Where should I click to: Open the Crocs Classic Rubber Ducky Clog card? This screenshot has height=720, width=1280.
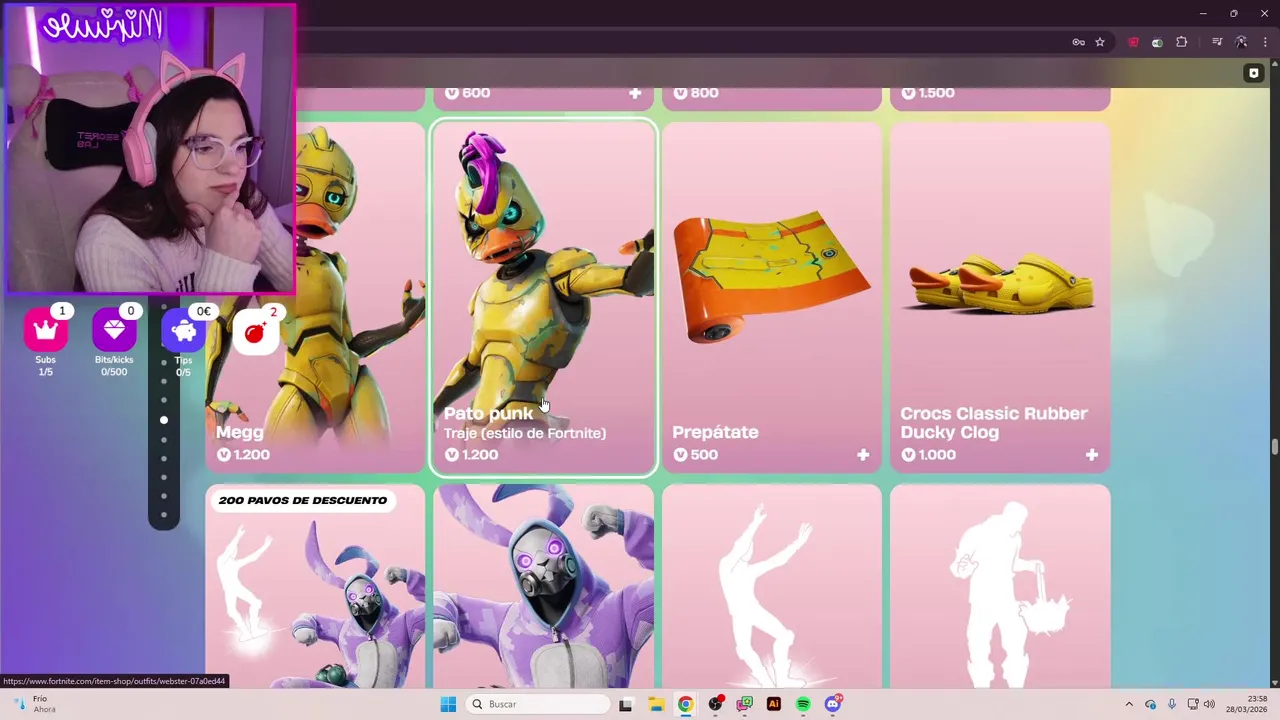tap(1000, 297)
